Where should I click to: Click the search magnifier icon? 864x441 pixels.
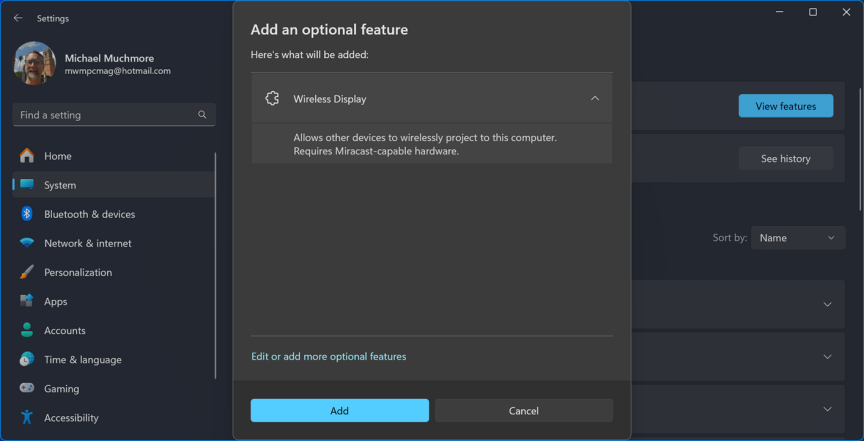click(202, 115)
